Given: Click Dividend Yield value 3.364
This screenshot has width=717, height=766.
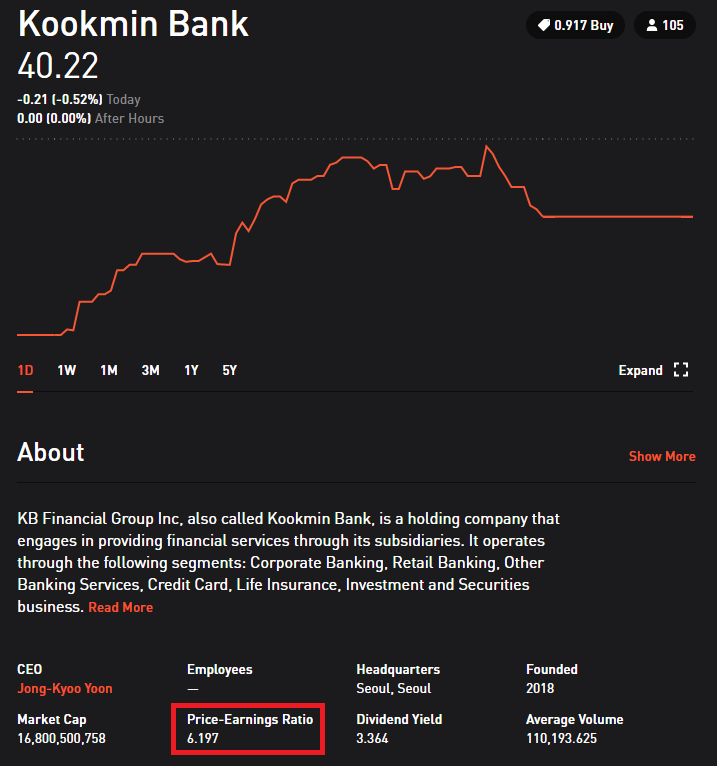Looking at the screenshot, I should coord(372,738).
